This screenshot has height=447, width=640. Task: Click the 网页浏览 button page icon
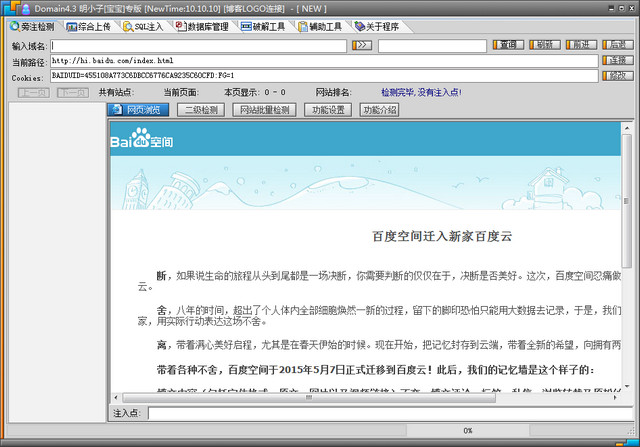117,109
